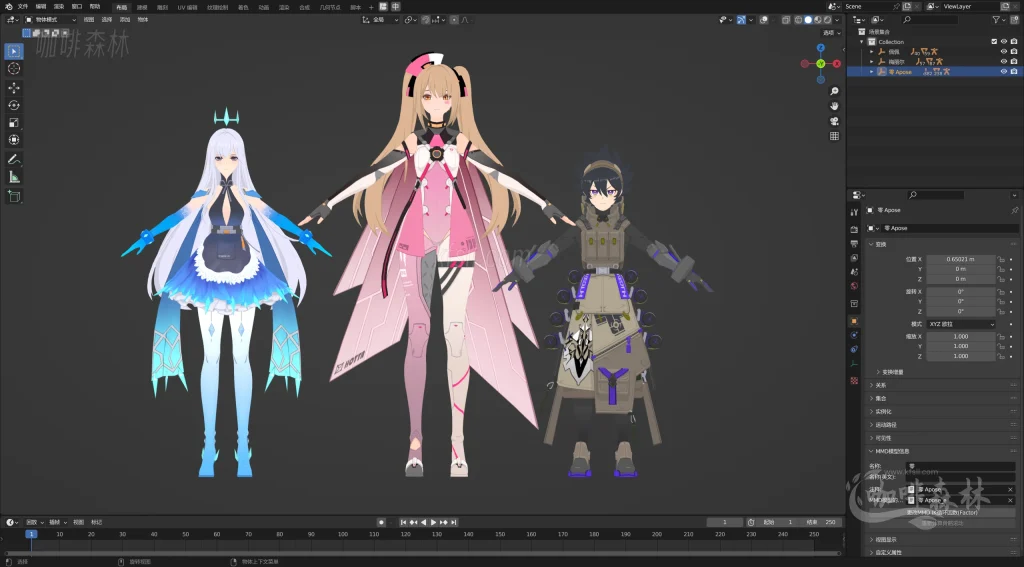Screen dimensions: 1024x567
Task: Hide the 零 Apose object in outliner
Action: 1004,72
